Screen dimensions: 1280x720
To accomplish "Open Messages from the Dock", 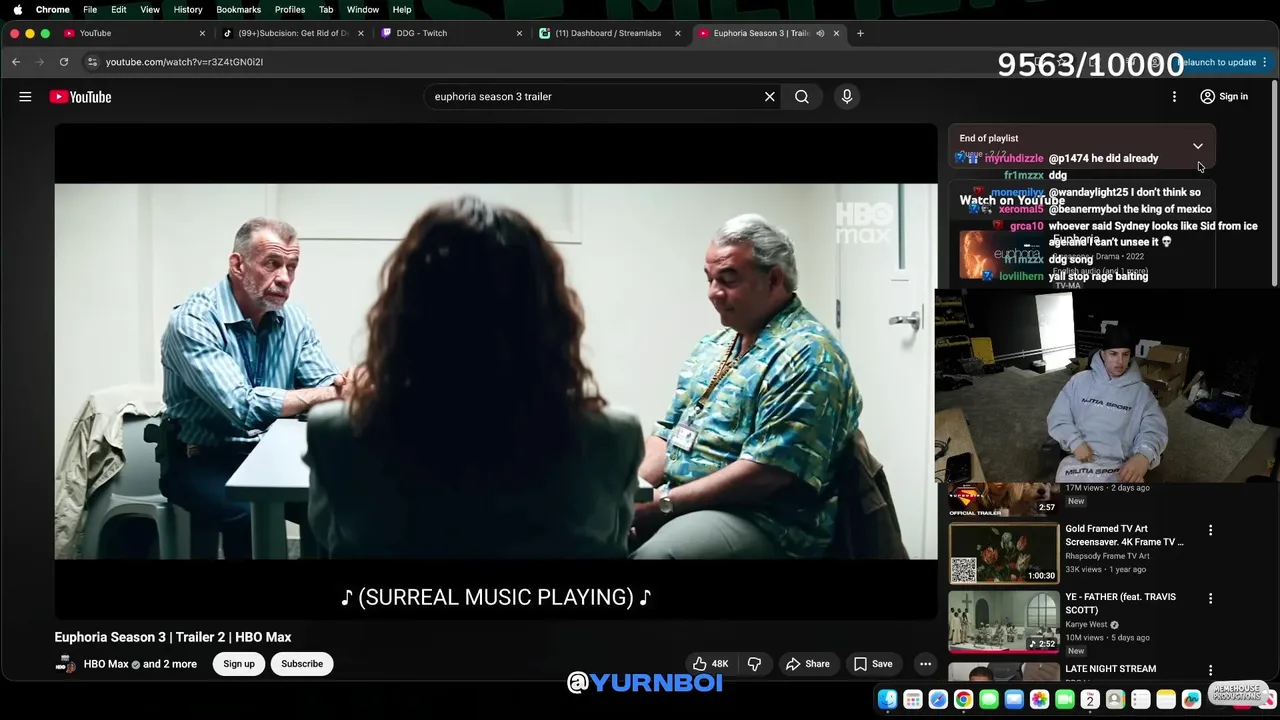I will [989, 700].
